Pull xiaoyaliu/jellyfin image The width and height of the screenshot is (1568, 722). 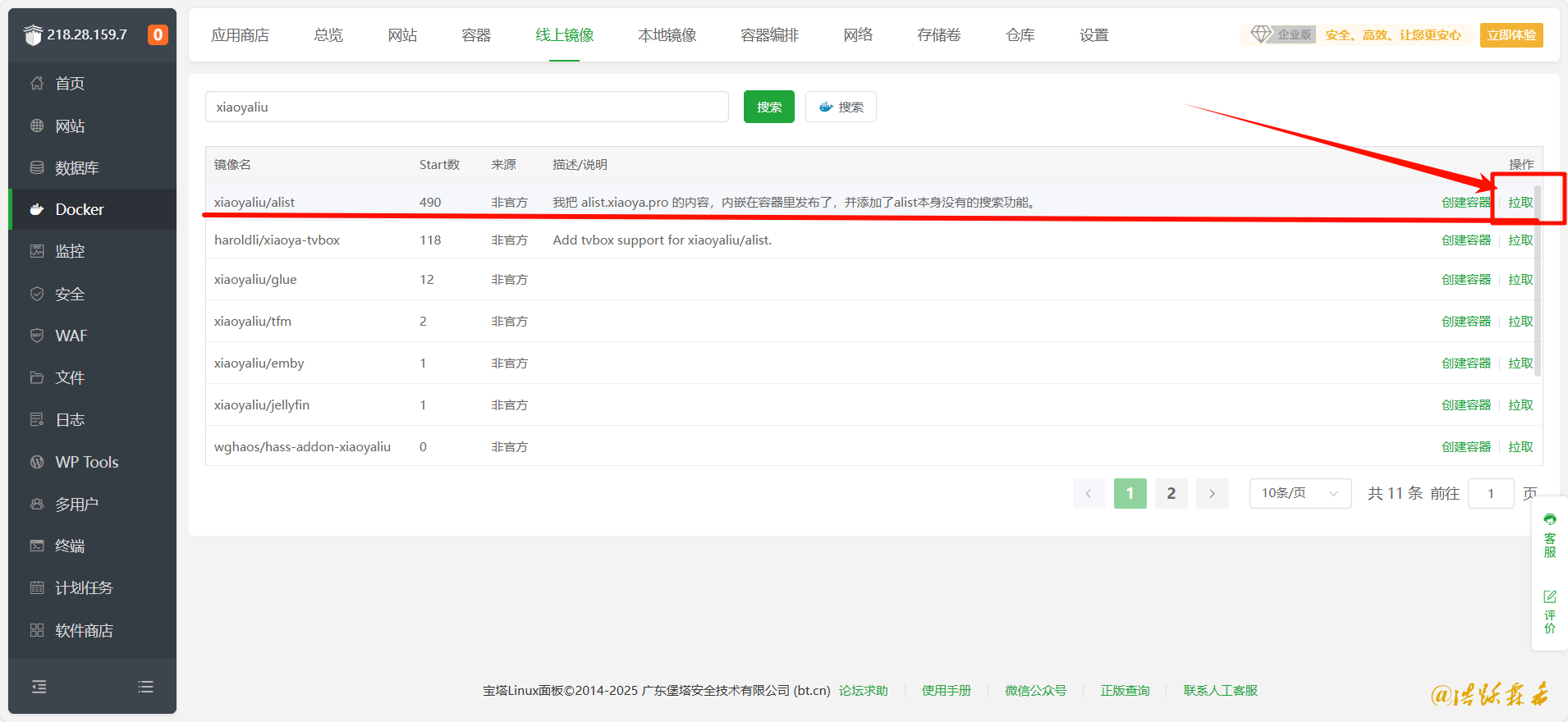click(x=1520, y=405)
